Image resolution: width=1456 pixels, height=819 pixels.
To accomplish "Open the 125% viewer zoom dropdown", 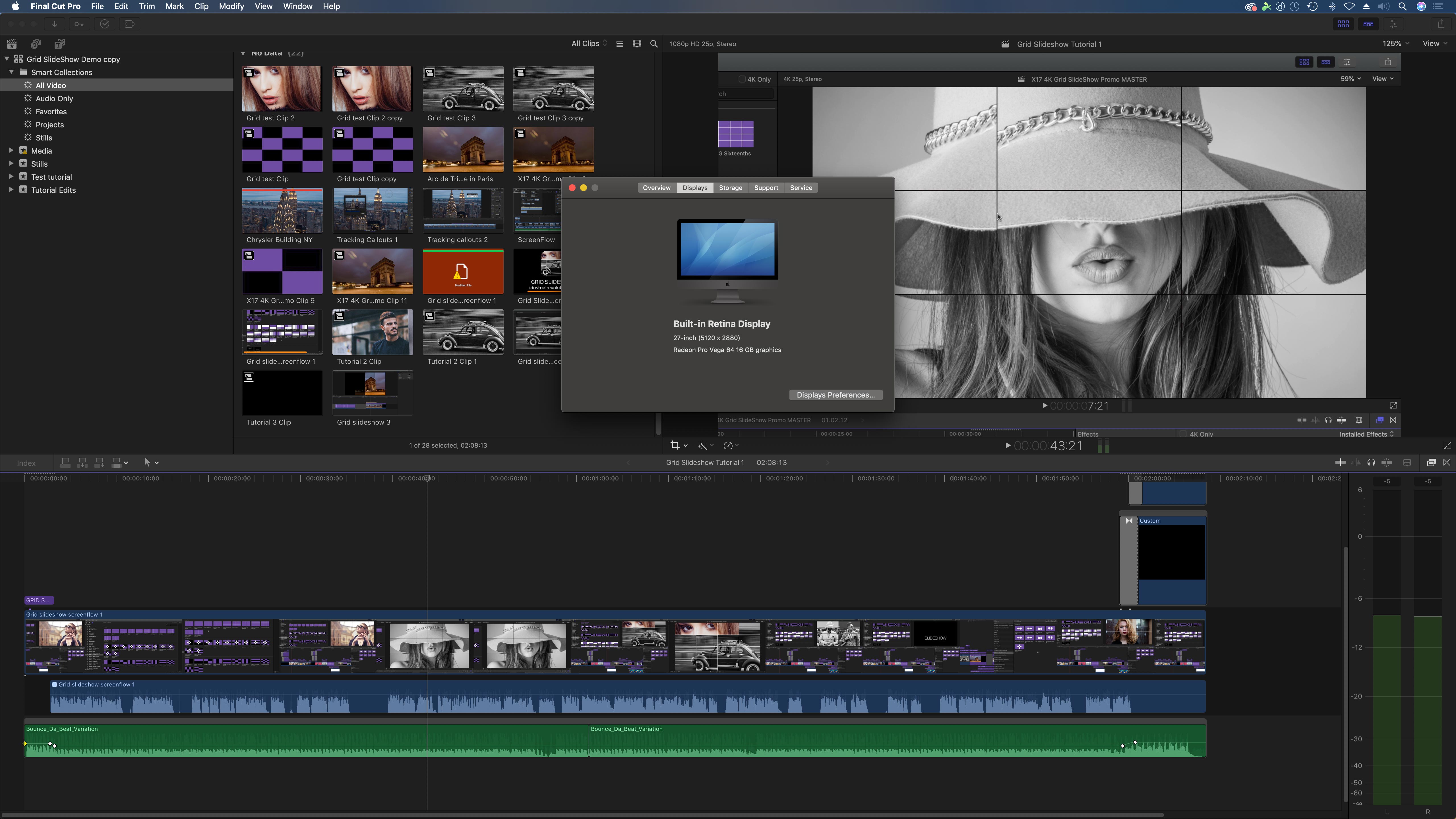I will tap(1395, 44).
